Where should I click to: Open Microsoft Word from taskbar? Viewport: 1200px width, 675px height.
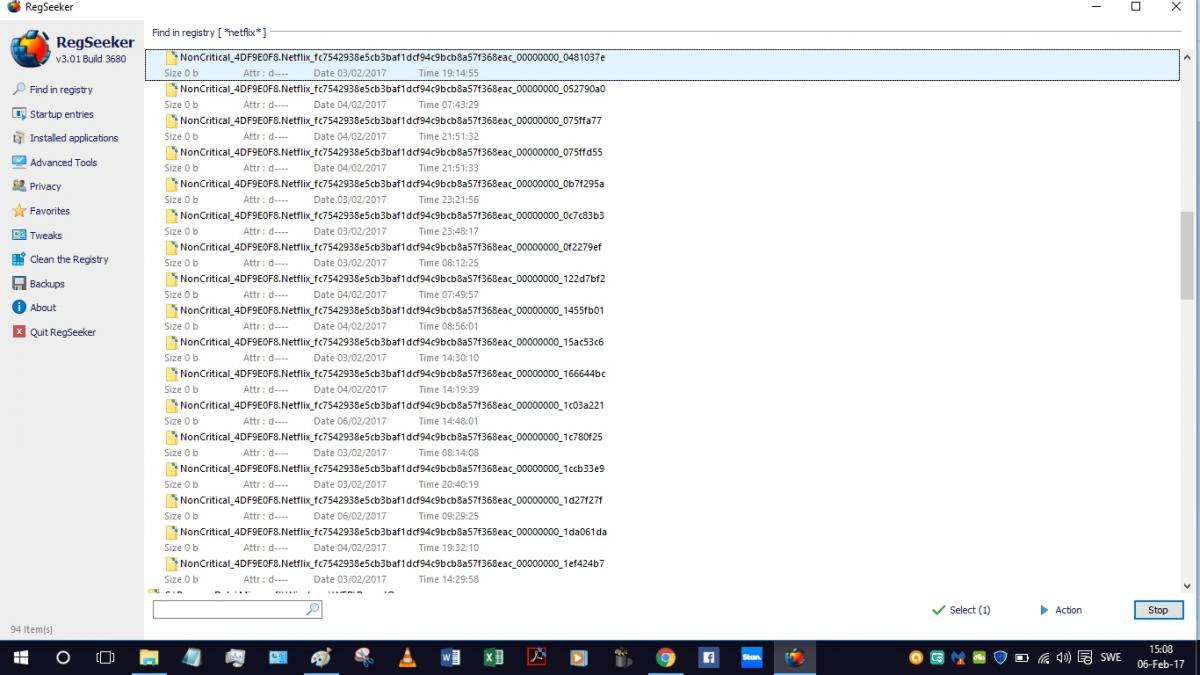[450, 657]
